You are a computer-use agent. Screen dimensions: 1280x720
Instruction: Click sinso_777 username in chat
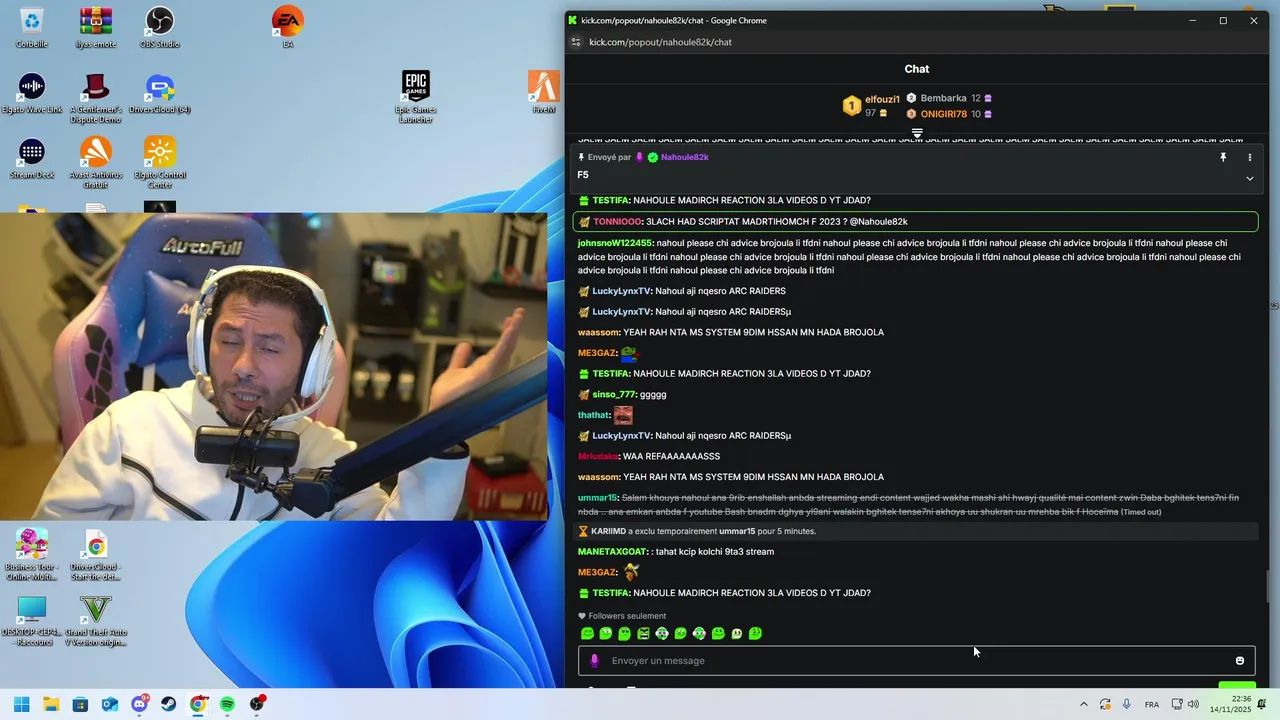click(614, 394)
